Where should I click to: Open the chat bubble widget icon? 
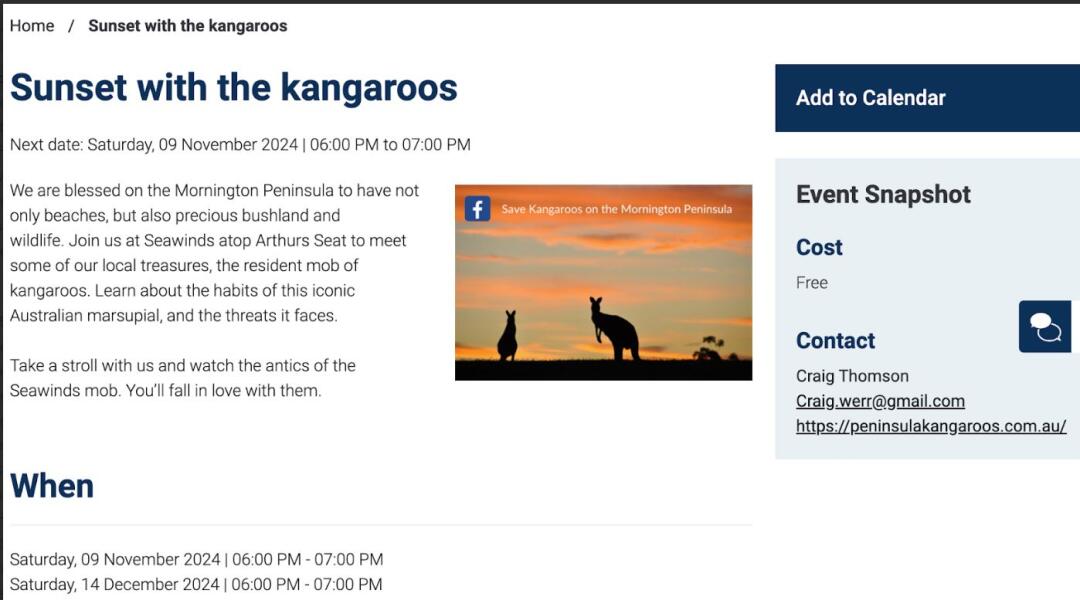pyautogui.click(x=1045, y=327)
